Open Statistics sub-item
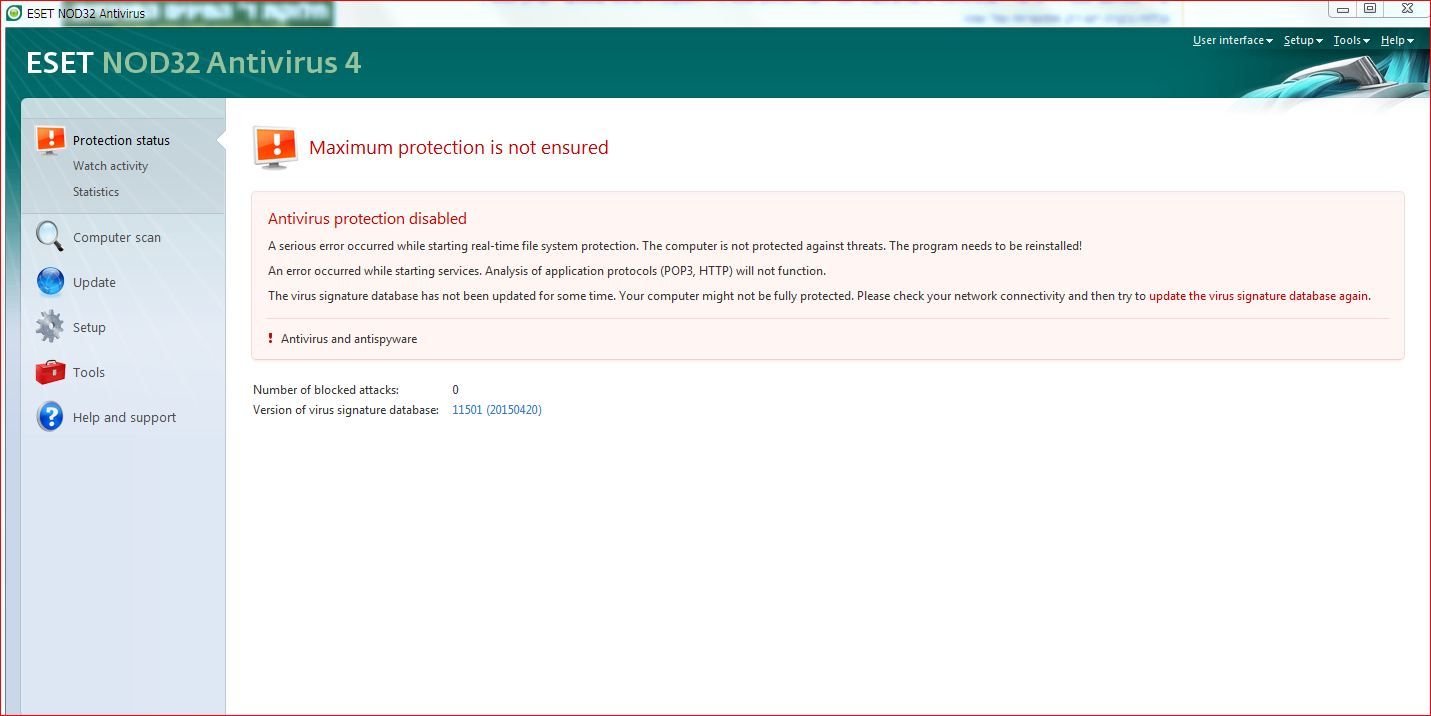1431x716 pixels. coord(96,192)
